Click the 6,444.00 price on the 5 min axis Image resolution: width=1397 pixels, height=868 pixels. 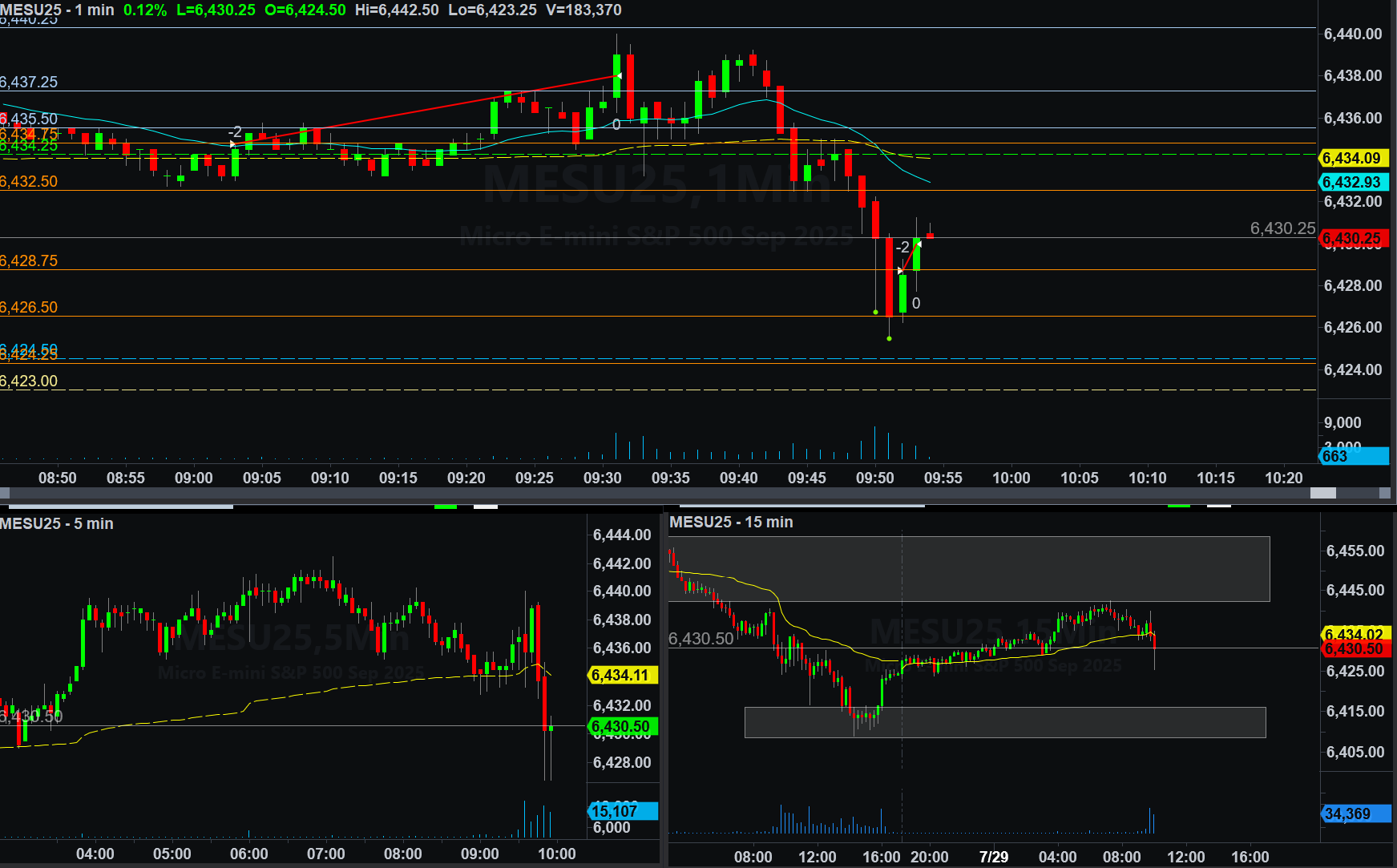point(622,535)
